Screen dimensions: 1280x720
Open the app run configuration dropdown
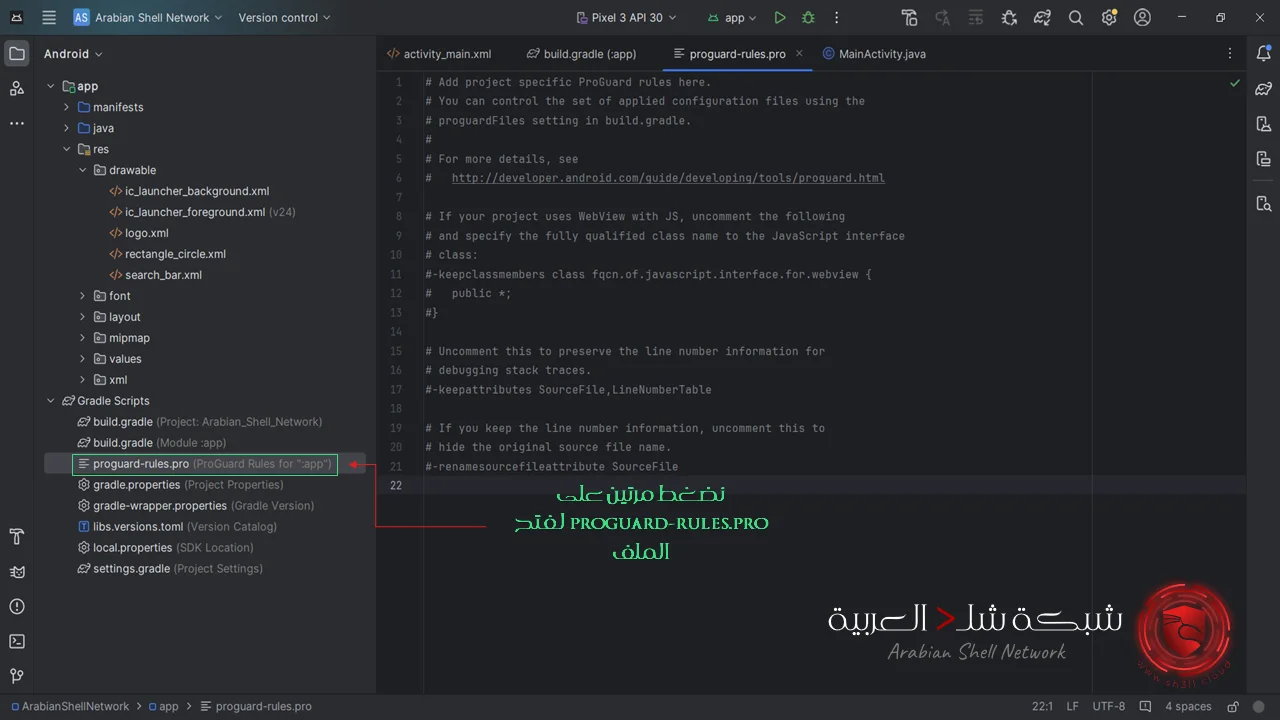pyautogui.click(x=732, y=18)
